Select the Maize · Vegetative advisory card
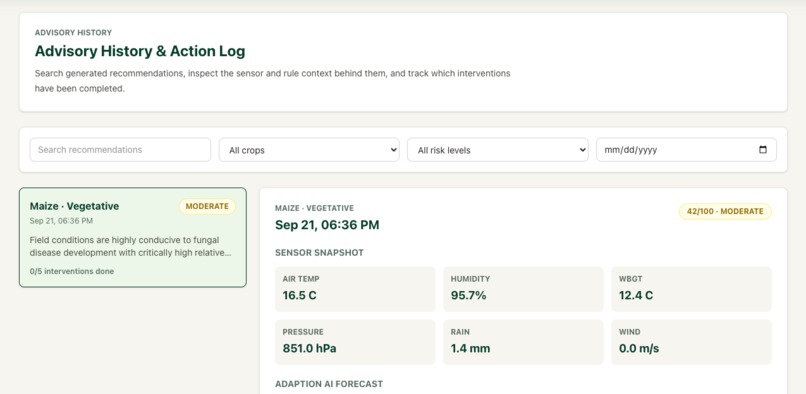The width and height of the screenshot is (806, 394). [x=133, y=237]
